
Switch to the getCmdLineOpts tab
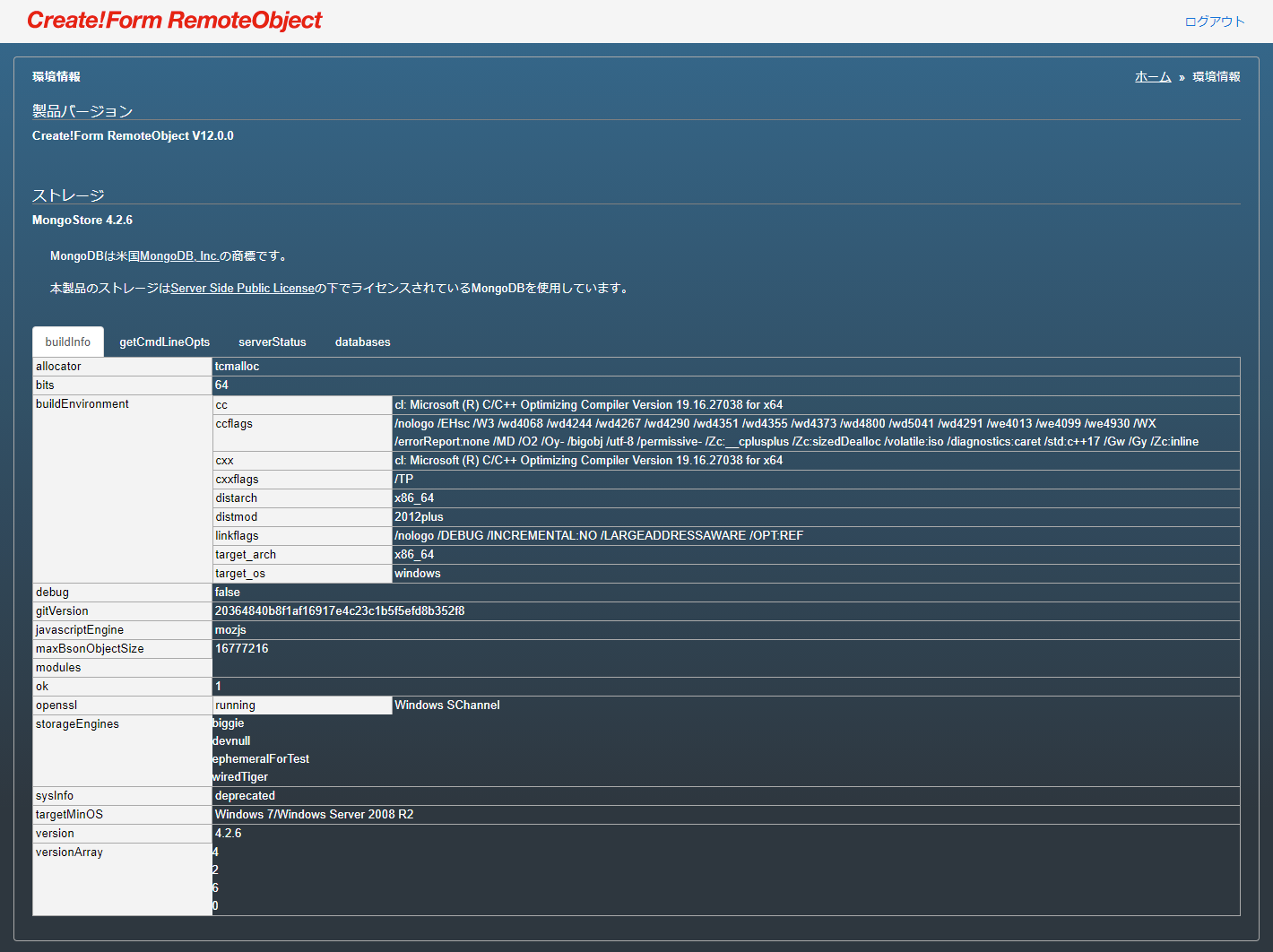pyautogui.click(x=165, y=342)
